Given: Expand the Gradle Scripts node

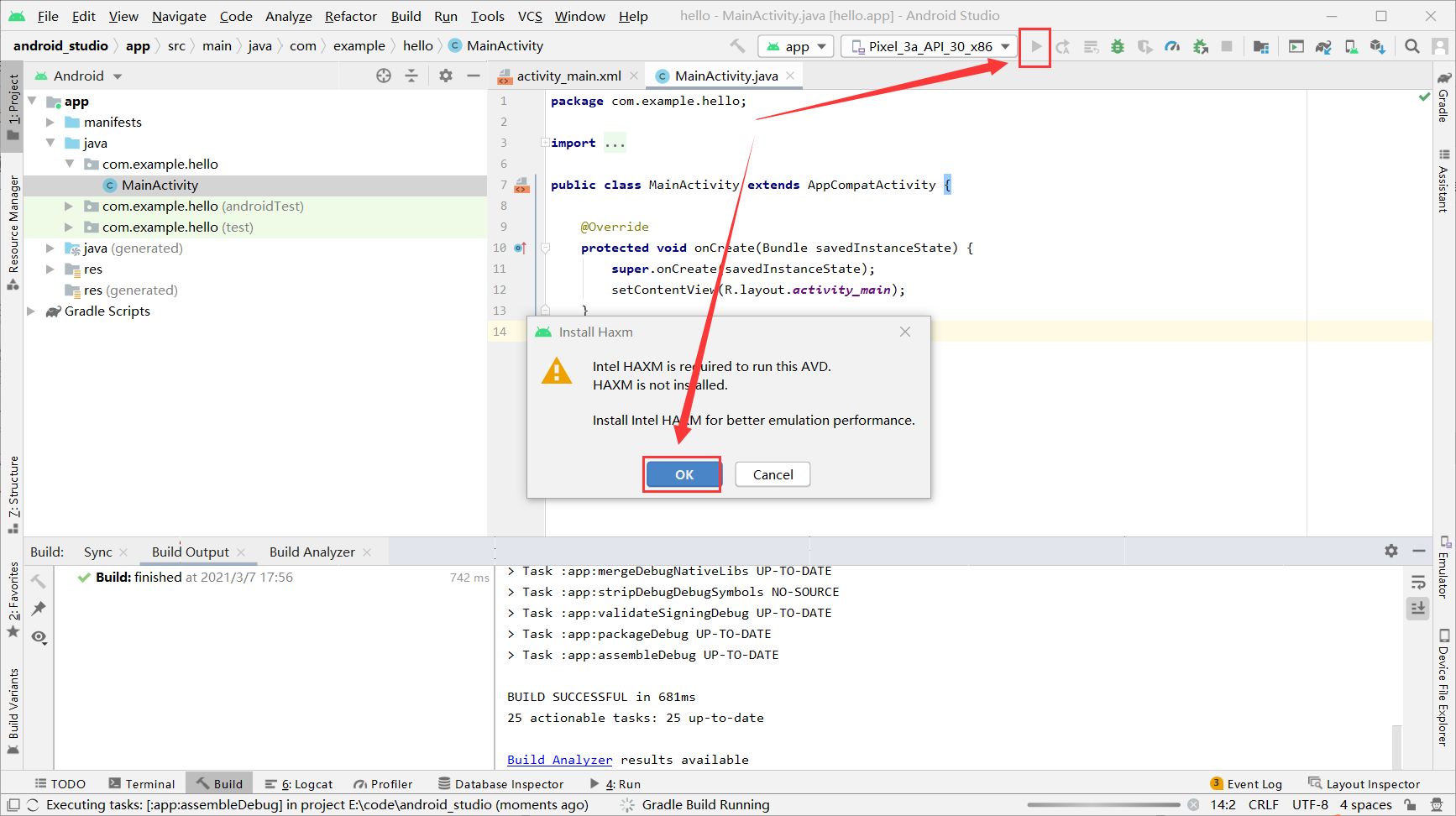Looking at the screenshot, I should click(32, 311).
